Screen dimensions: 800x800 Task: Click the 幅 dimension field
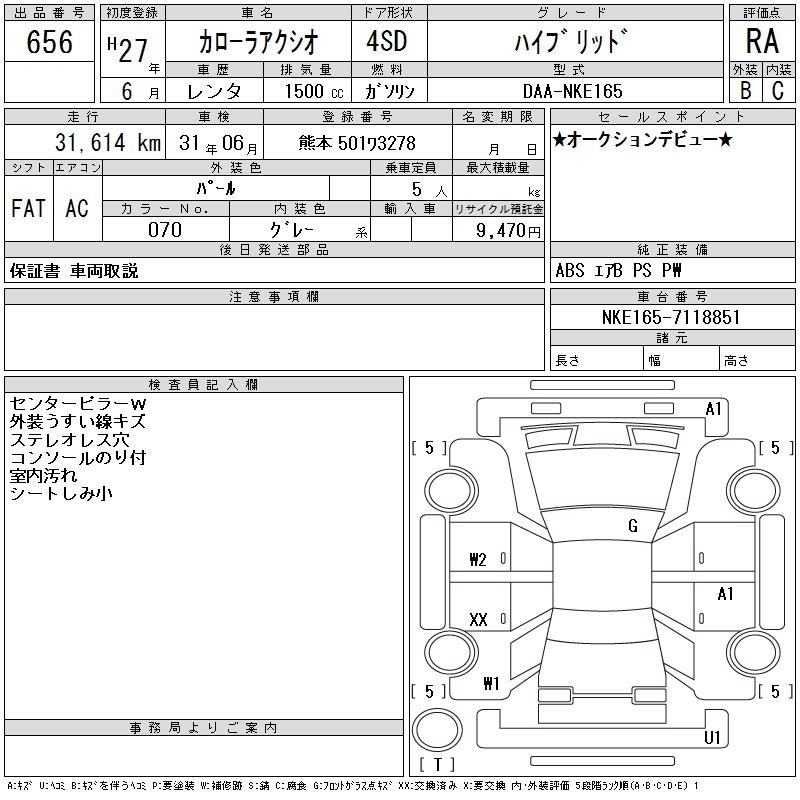pyautogui.click(x=681, y=358)
